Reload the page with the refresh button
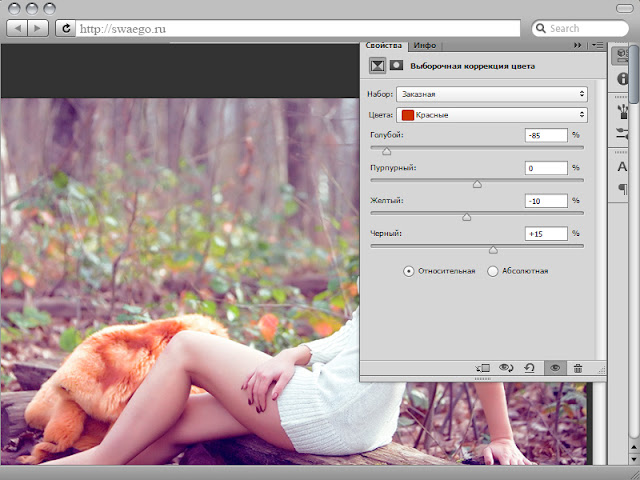The height and width of the screenshot is (480, 640). click(66, 29)
